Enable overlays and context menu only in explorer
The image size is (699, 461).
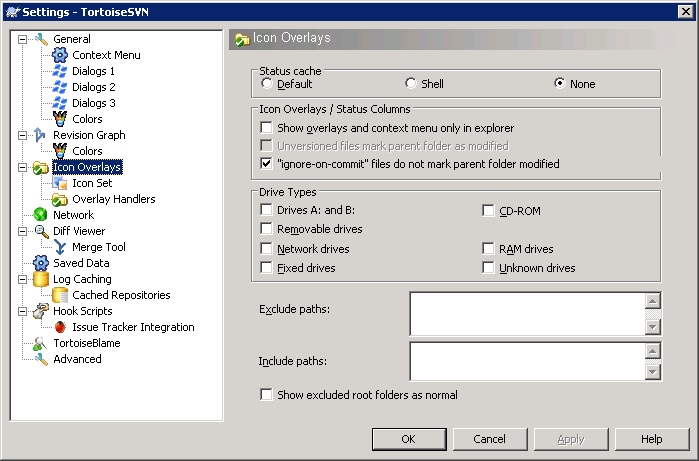(x=266, y=128)
